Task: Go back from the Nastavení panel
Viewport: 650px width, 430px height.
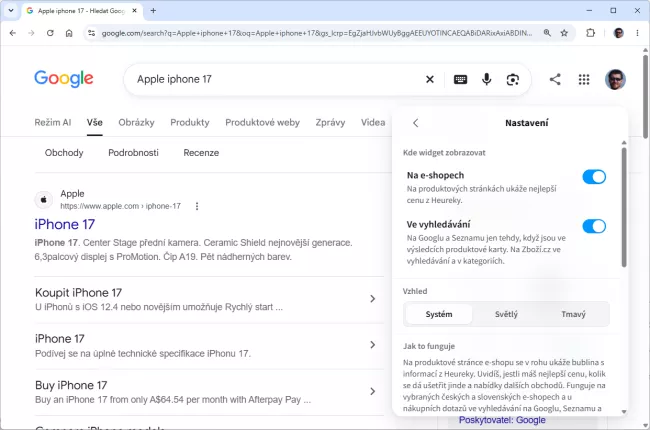Action: point(416,123)
